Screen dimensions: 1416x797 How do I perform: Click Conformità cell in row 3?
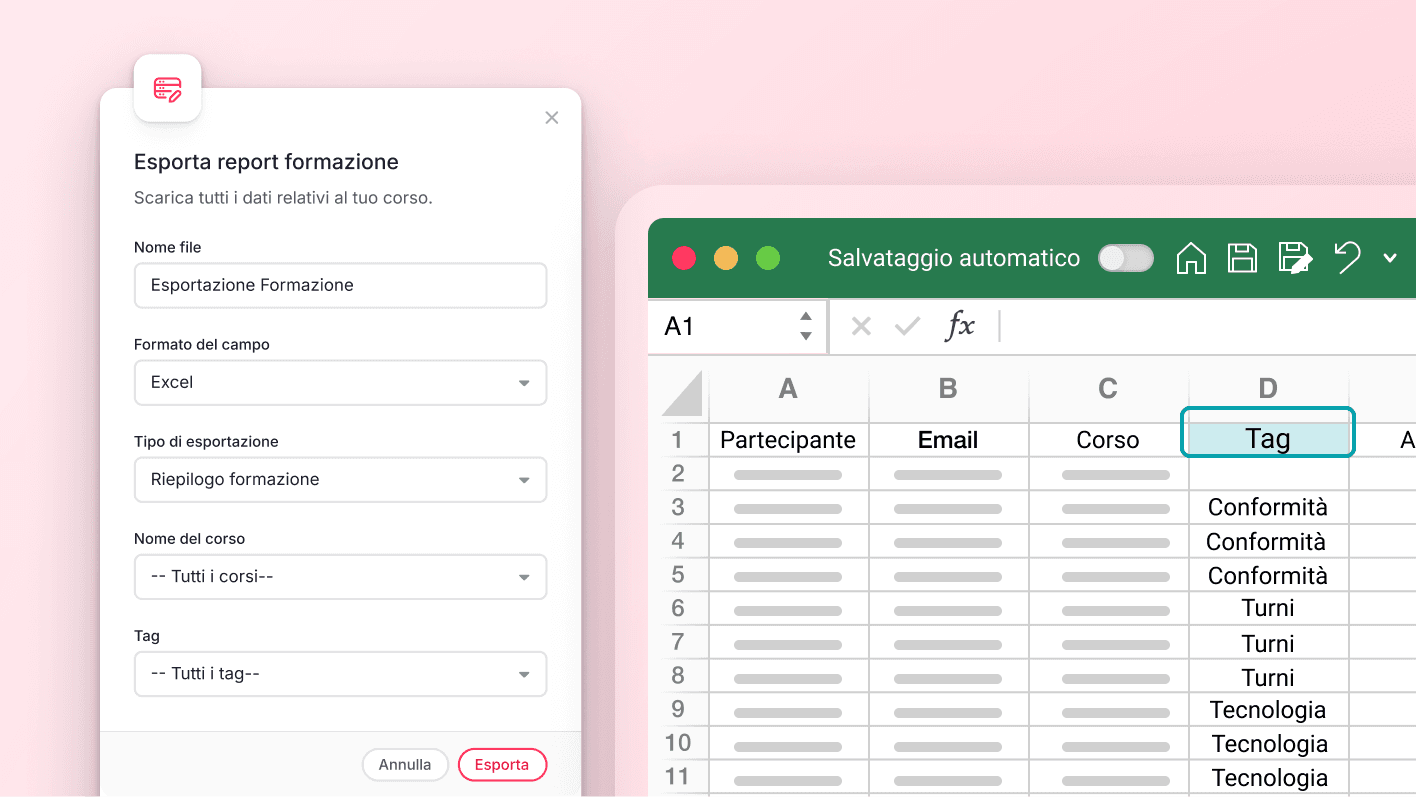tap(1268, 507)
